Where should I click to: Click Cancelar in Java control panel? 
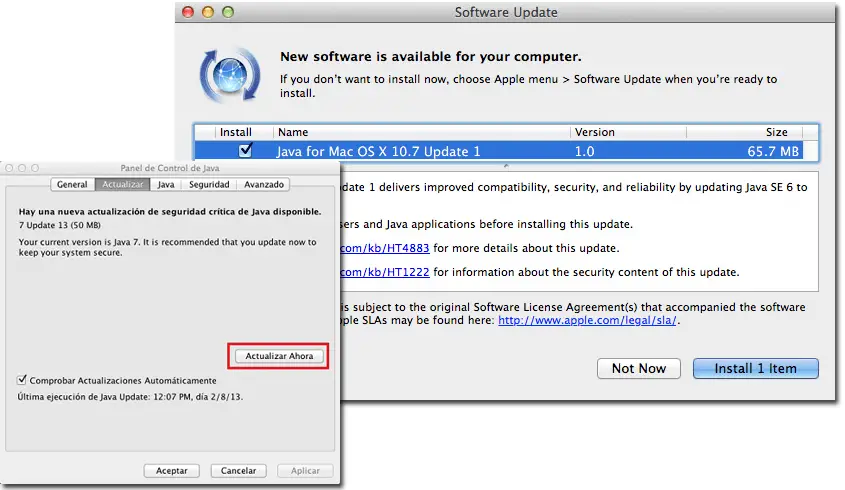[x=238, y=471]
